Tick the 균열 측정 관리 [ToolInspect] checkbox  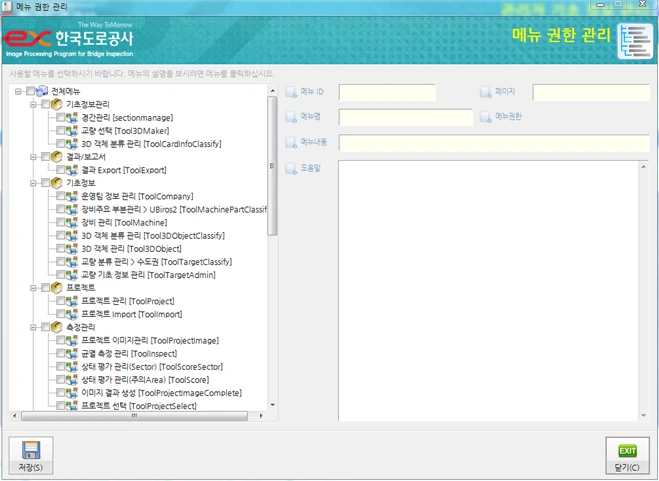(61, 353)
